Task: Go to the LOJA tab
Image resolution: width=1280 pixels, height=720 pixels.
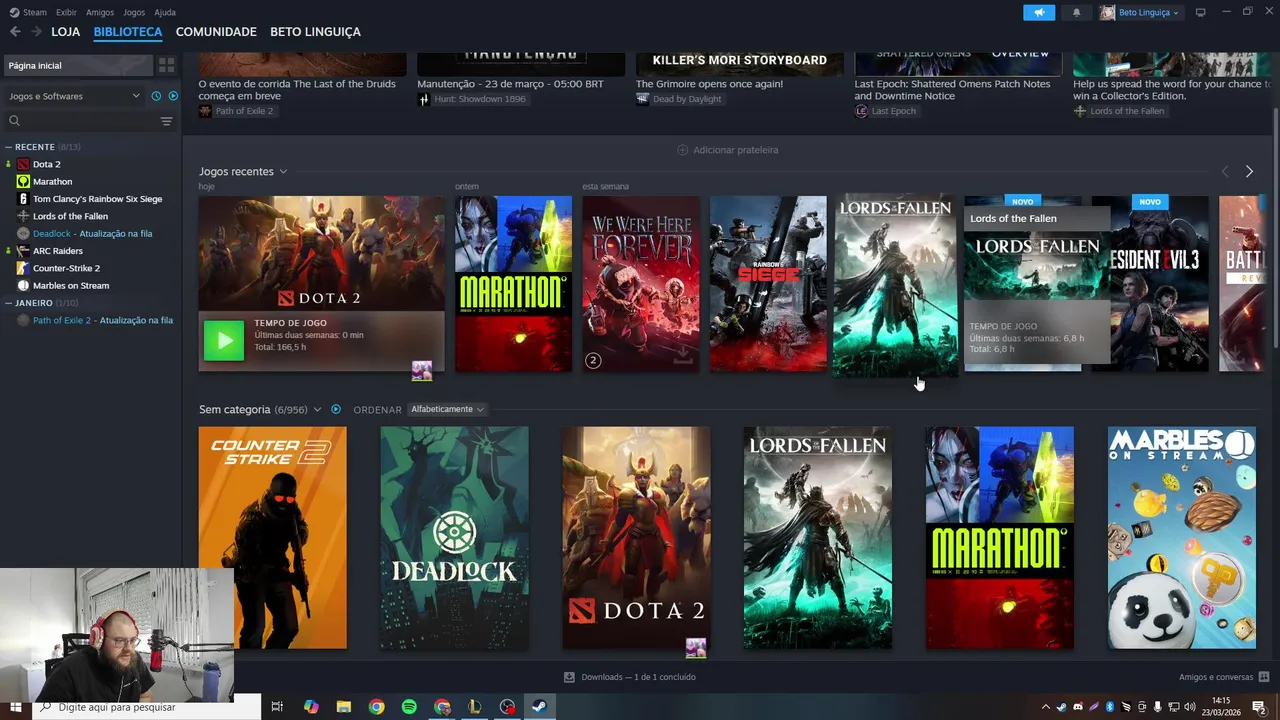Action: (65, 32)
